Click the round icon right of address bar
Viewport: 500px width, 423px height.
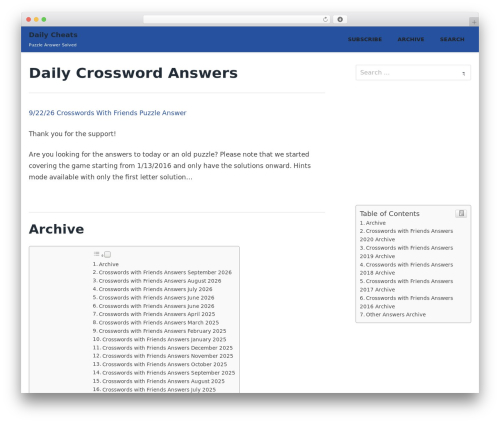pyautogui.click(x=340, y=20)
